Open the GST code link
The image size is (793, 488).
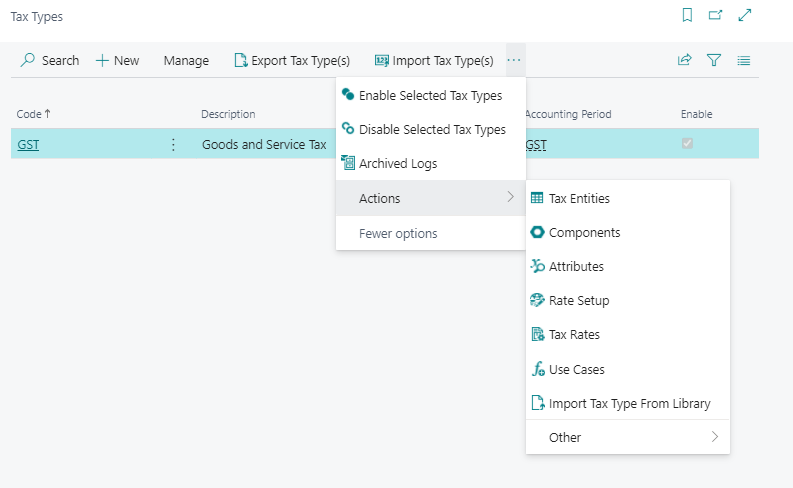point(28,145)
